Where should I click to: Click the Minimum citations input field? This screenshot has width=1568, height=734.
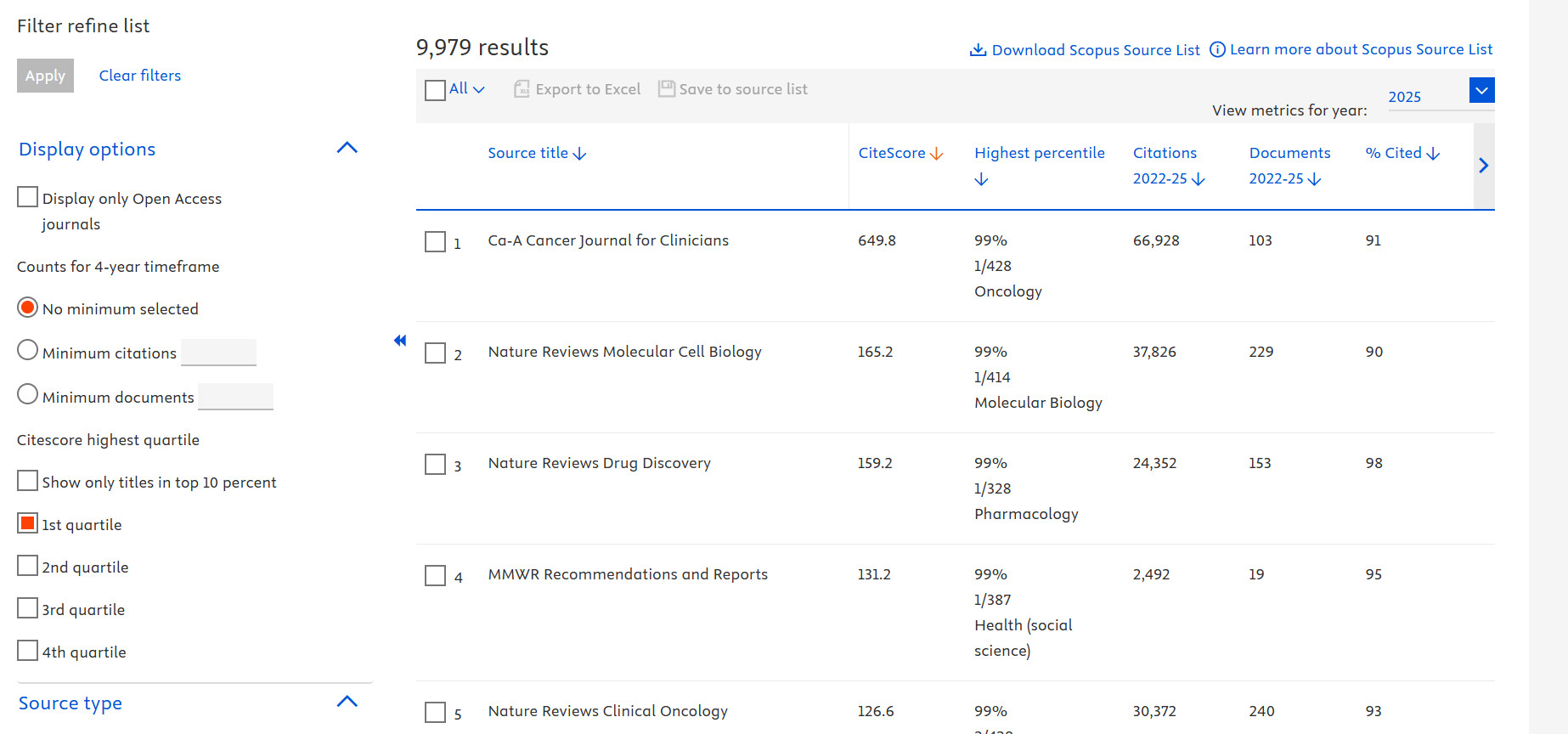(218, 352)
